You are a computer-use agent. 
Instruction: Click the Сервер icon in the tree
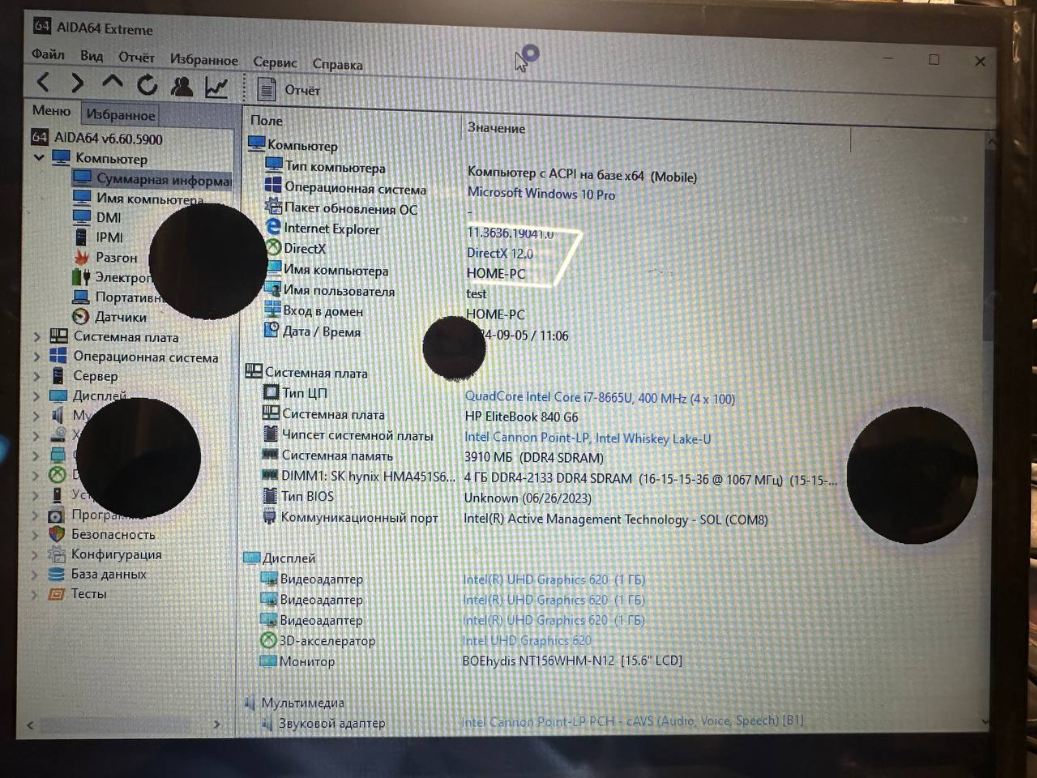(x=58, y=376)
